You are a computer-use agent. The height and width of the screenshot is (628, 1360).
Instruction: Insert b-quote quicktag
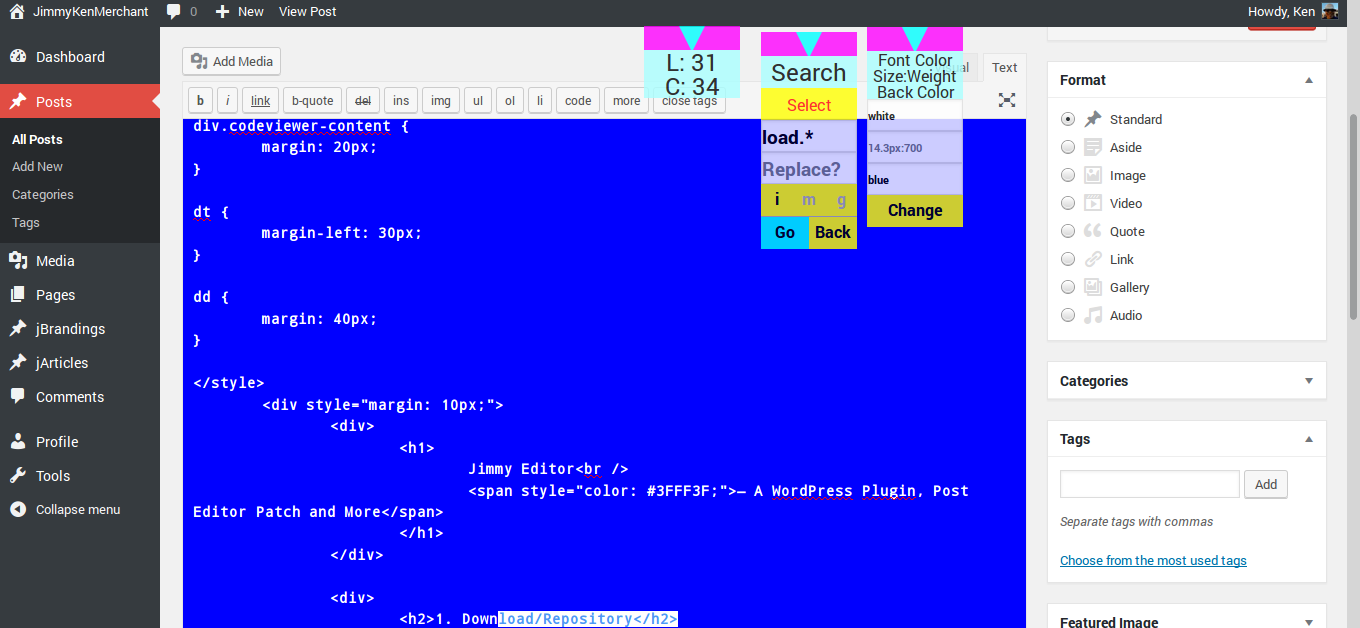(313, 100)
